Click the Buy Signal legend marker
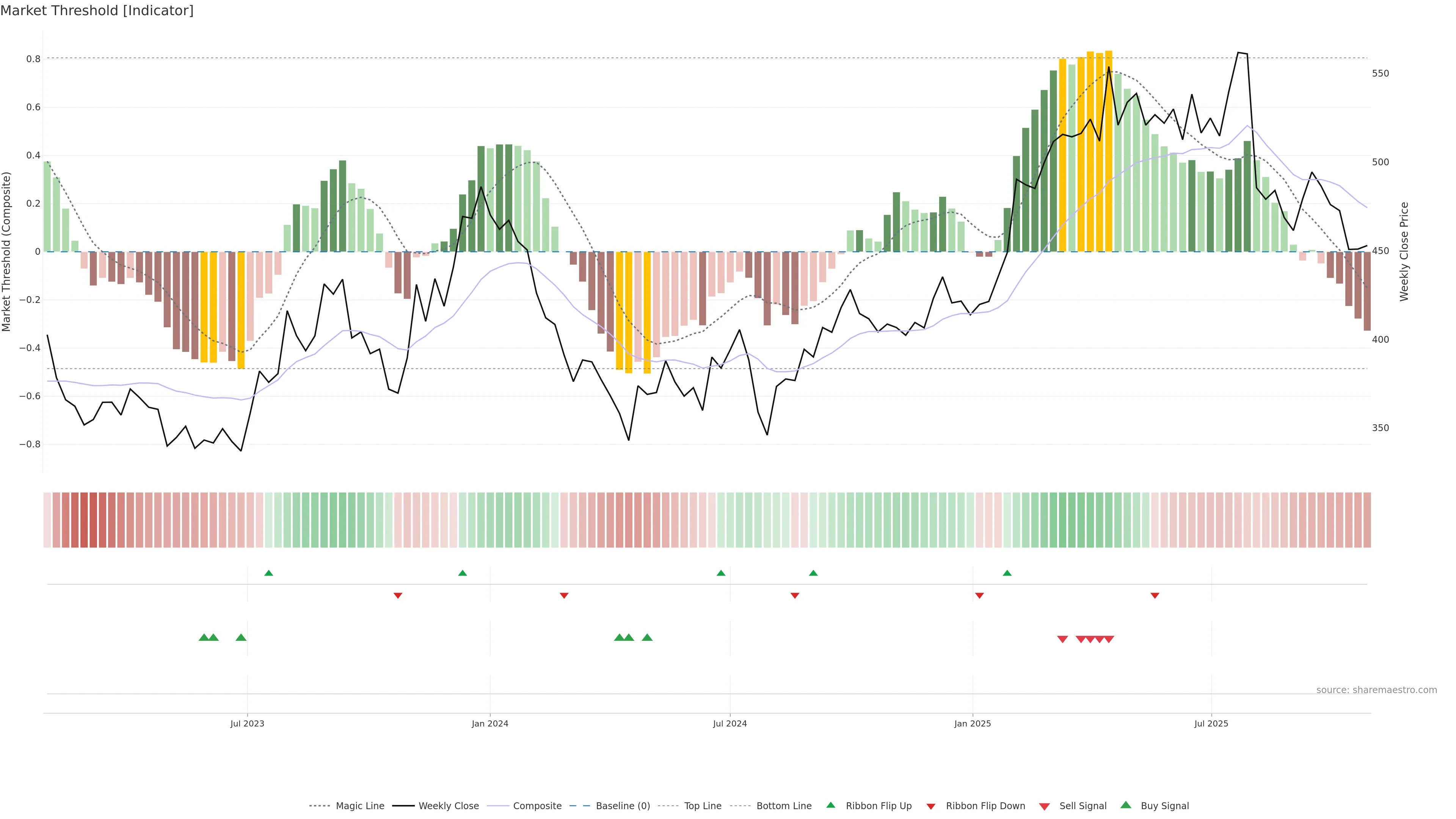This screenshot has height=819, width=1456. click(x=1126, y=805)
